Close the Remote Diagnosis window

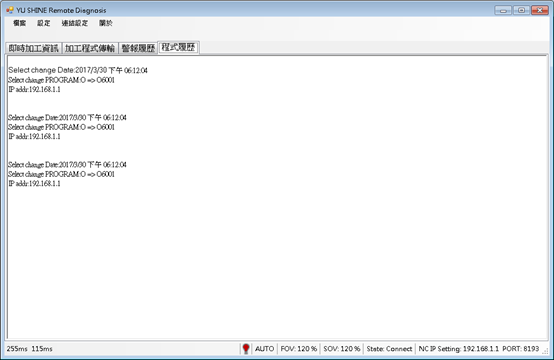coord(540,10)
